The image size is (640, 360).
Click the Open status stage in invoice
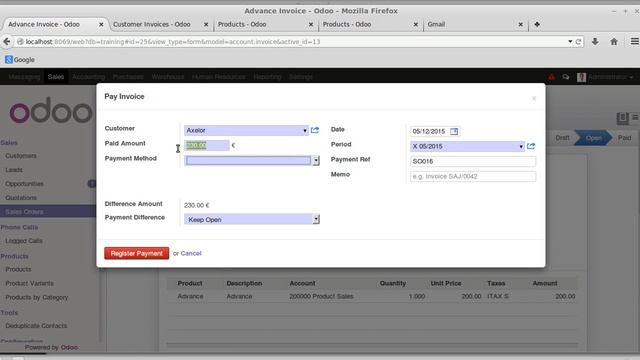[x=593, y=138]
